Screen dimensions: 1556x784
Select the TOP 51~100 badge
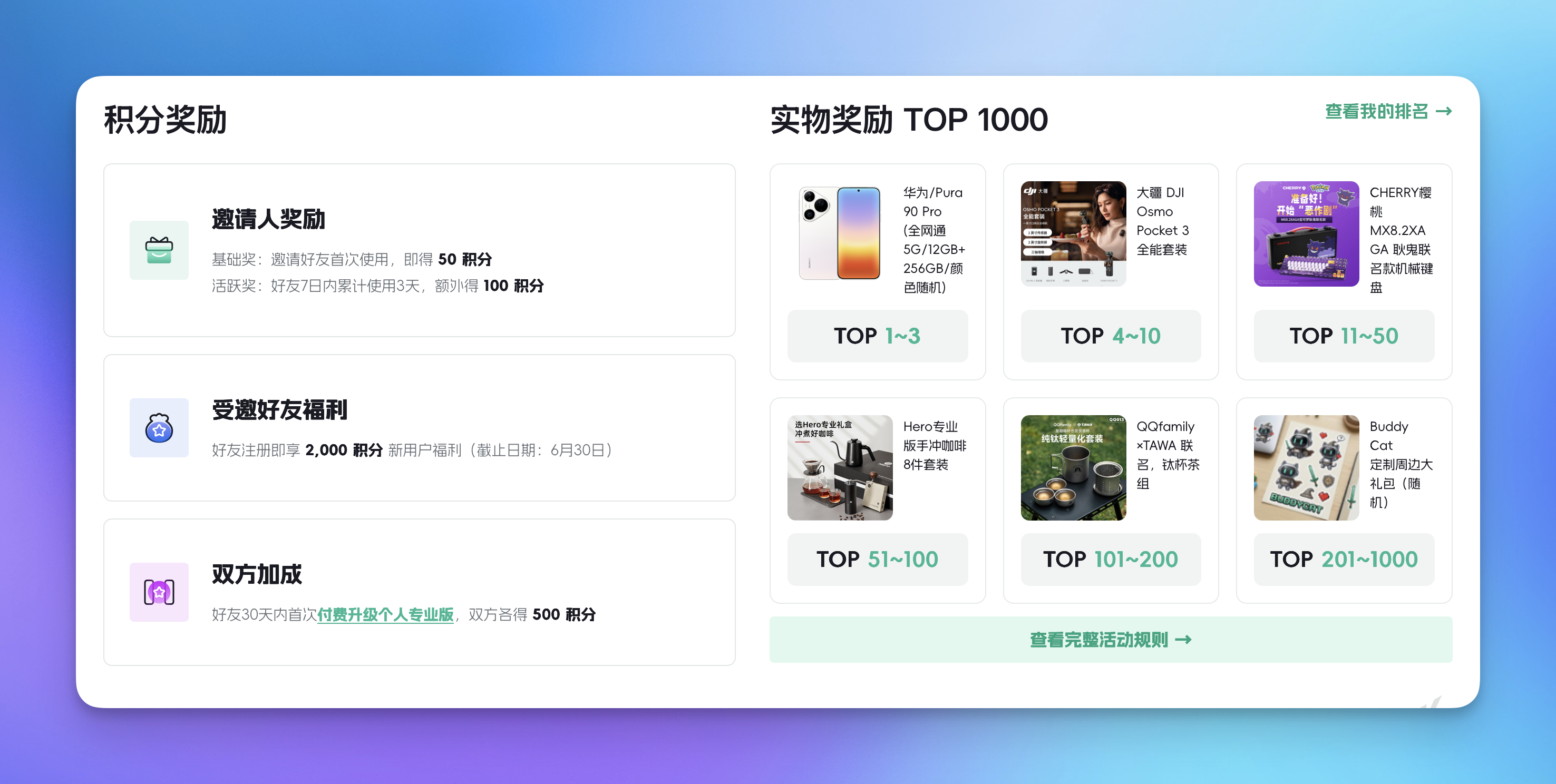pos(877,560)
